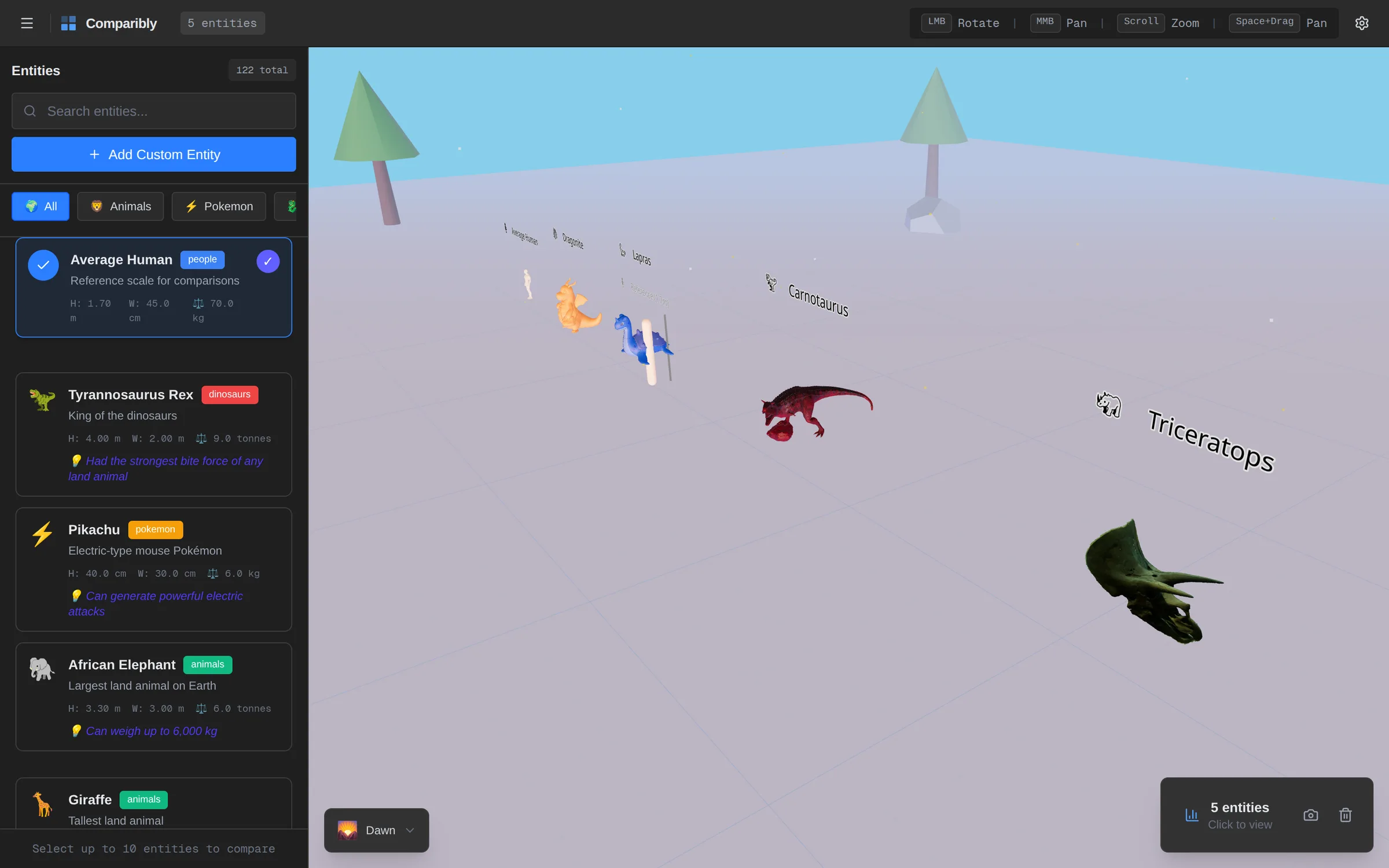Click the partially visible dragon filter chip
Image resolution: width=1389 pixels, height=868 pixels.
coord(285,206)
